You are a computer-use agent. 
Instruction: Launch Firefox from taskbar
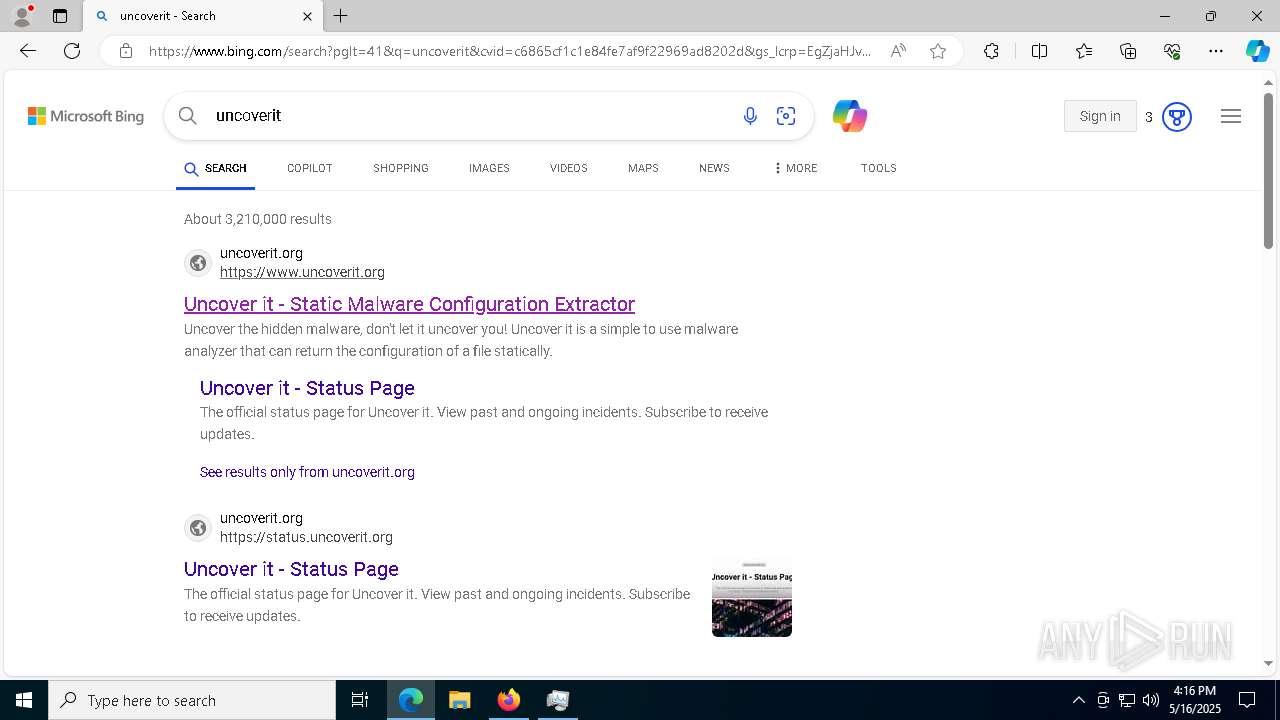(x=509, y=700)
